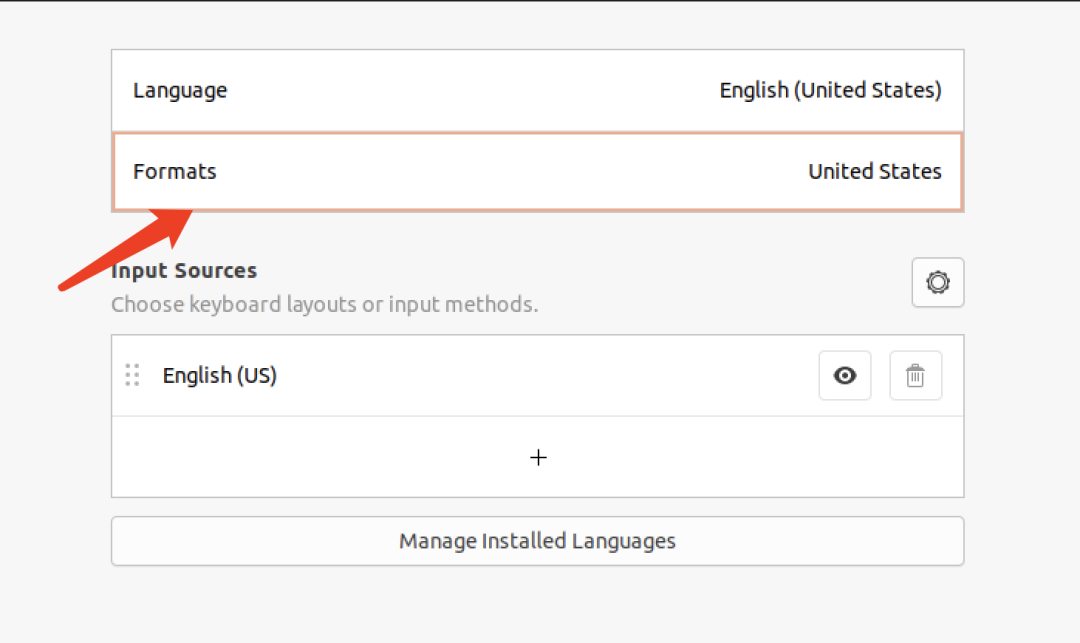Open the Language setting row
This screenshot has height=643, width=1080.
coord(180,90)
